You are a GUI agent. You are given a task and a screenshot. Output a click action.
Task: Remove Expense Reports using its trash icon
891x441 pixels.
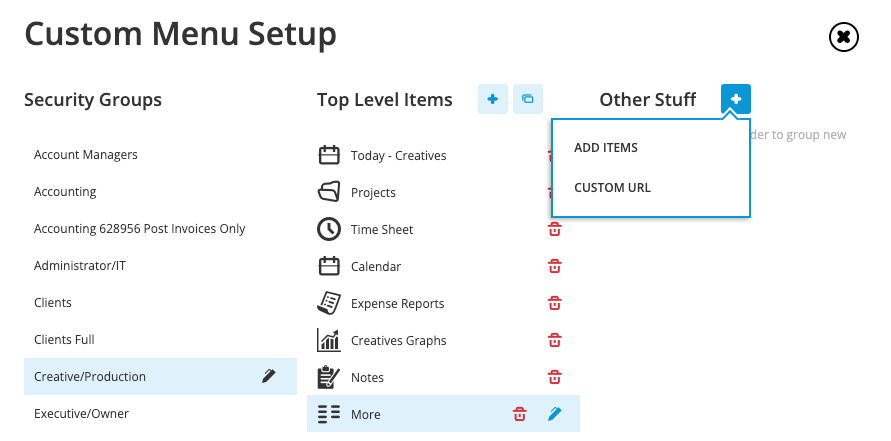(555, 303)
